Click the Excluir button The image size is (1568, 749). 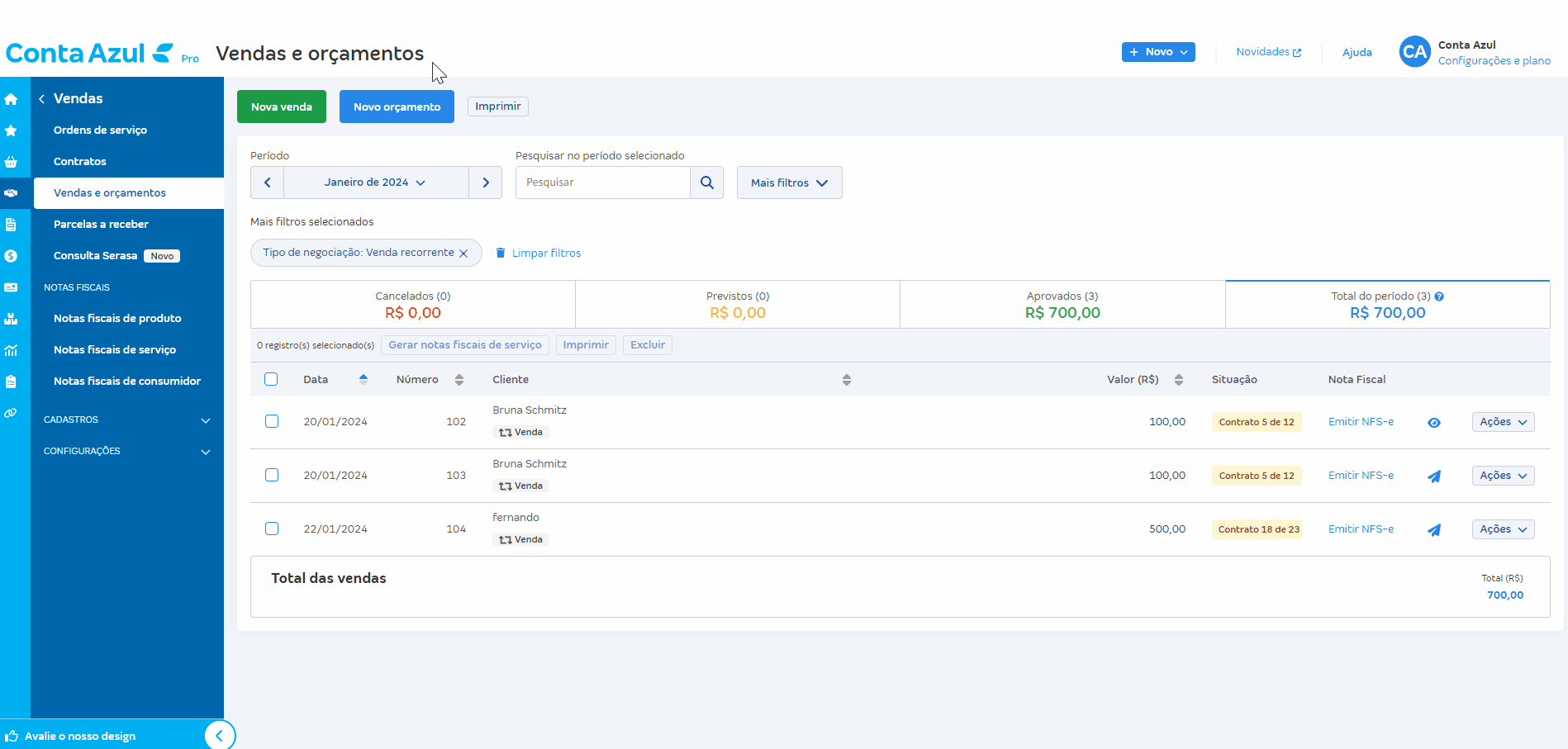(648, 345)
